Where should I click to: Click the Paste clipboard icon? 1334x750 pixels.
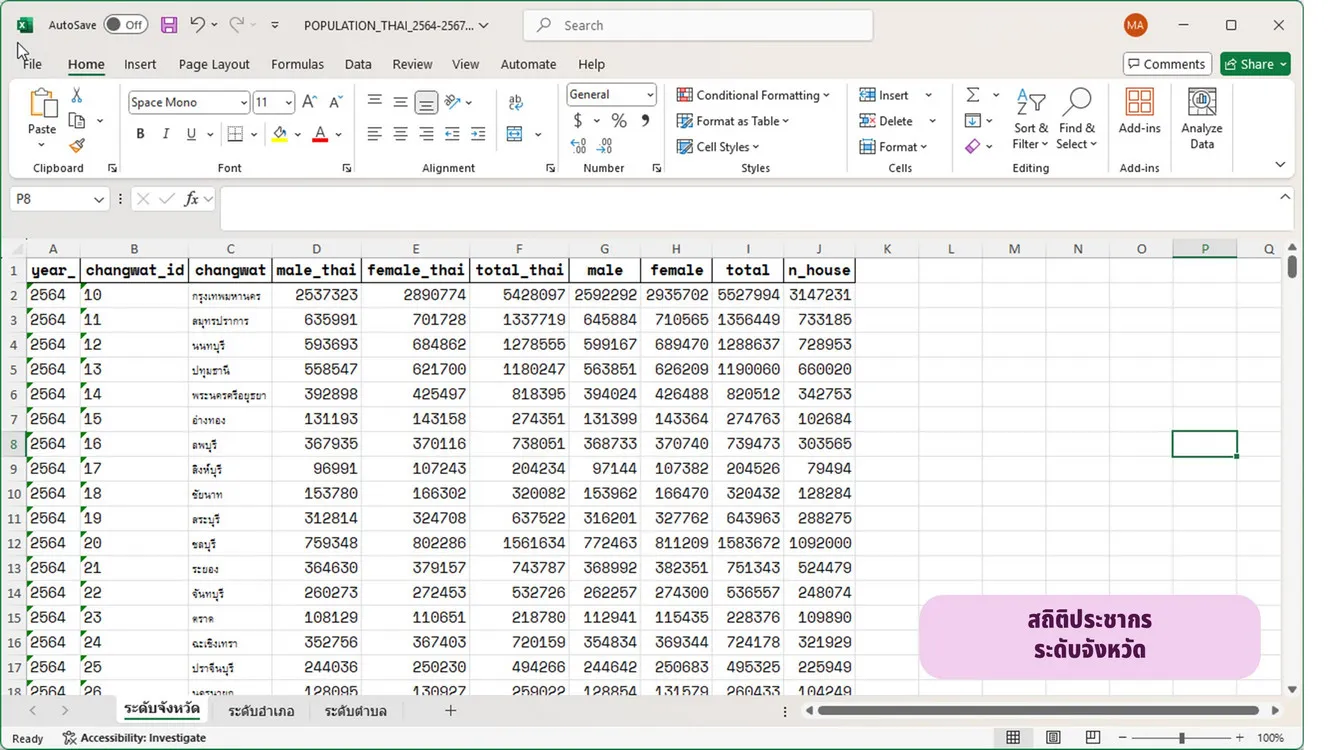point(42,103)
